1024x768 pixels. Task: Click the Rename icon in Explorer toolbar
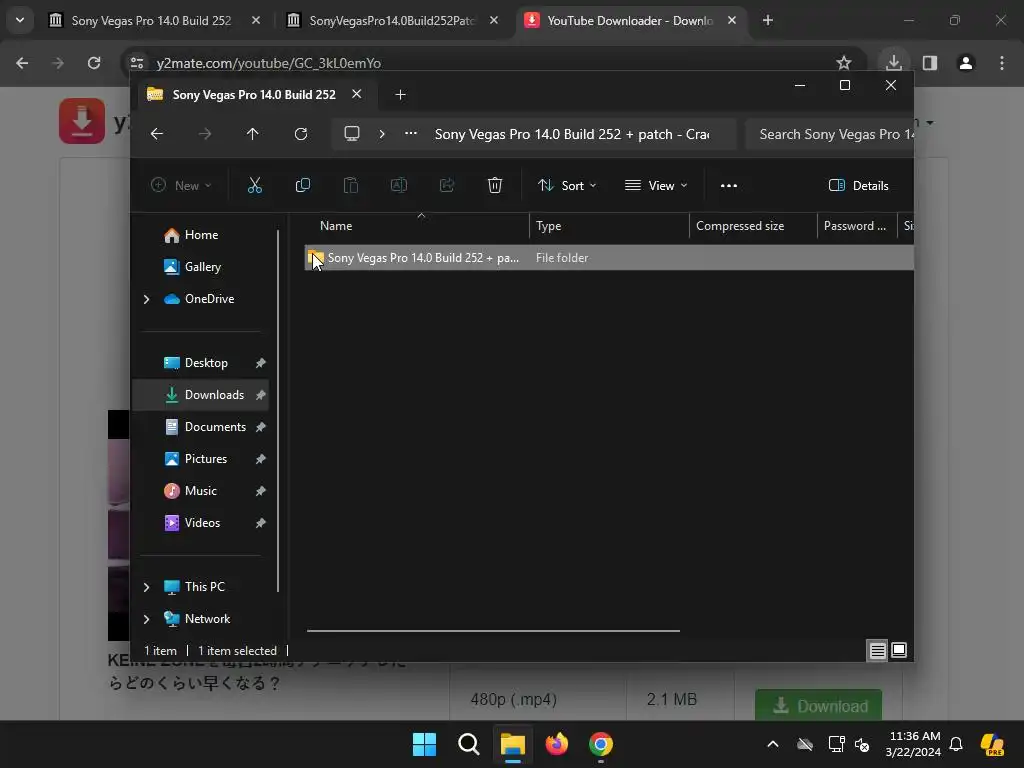(x=398, y=185)
